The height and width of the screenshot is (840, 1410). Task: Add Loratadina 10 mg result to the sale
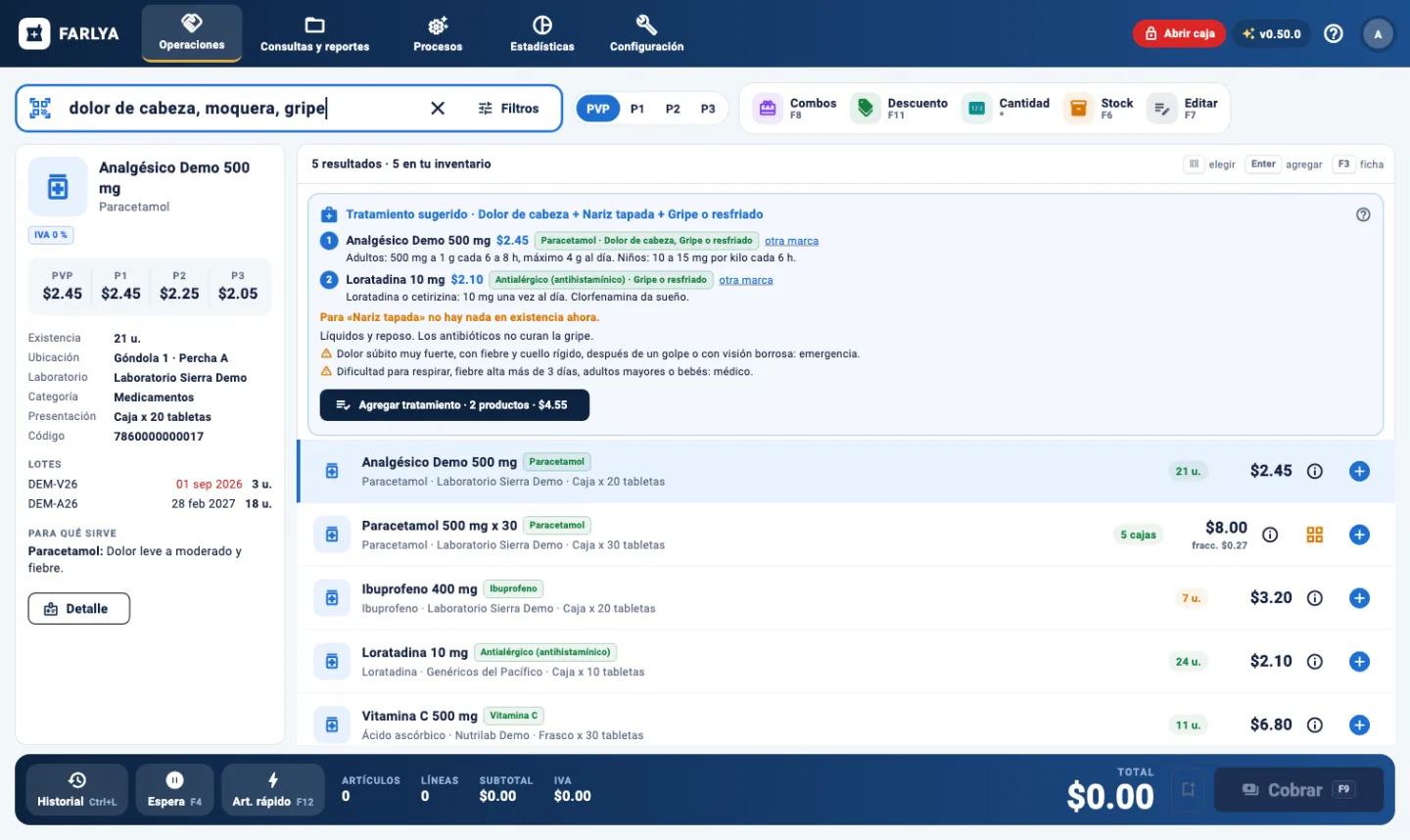pyautogui.click(x=1359, y=662)
